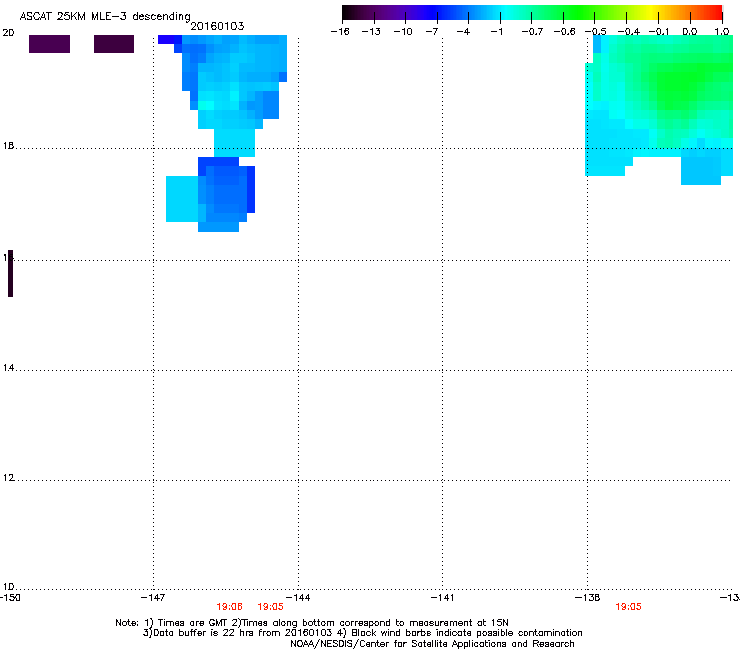740x650 pixels.
Task: Click the 'ASCAT 25KM MLE-3 descending' title text
Action: pyautogui.click(x=105, y=16)
